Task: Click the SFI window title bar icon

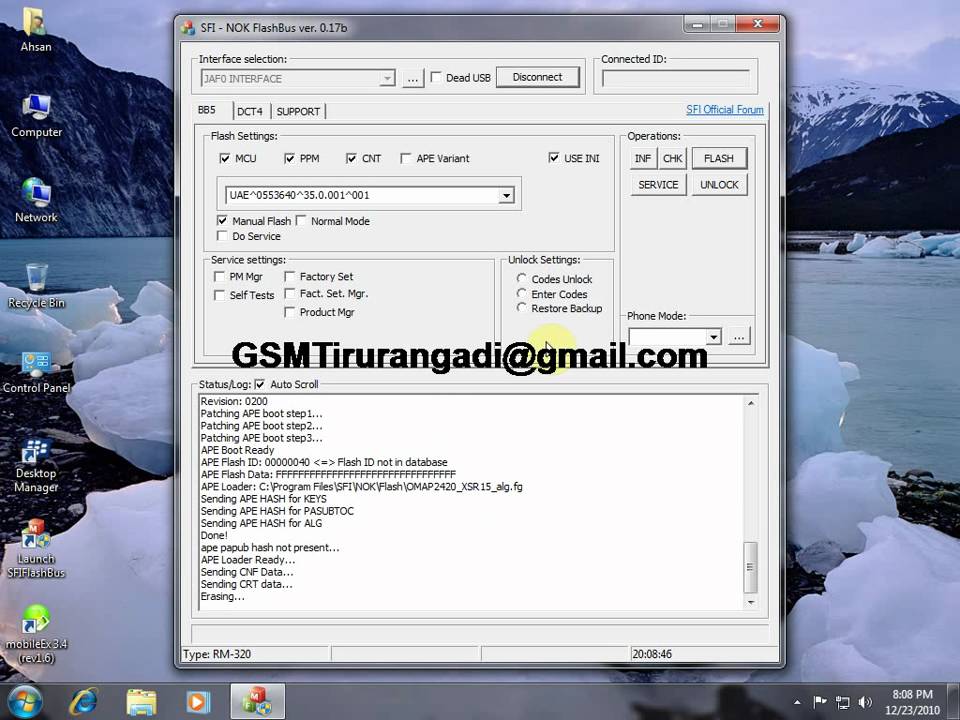Action: (x=187, y=28)
